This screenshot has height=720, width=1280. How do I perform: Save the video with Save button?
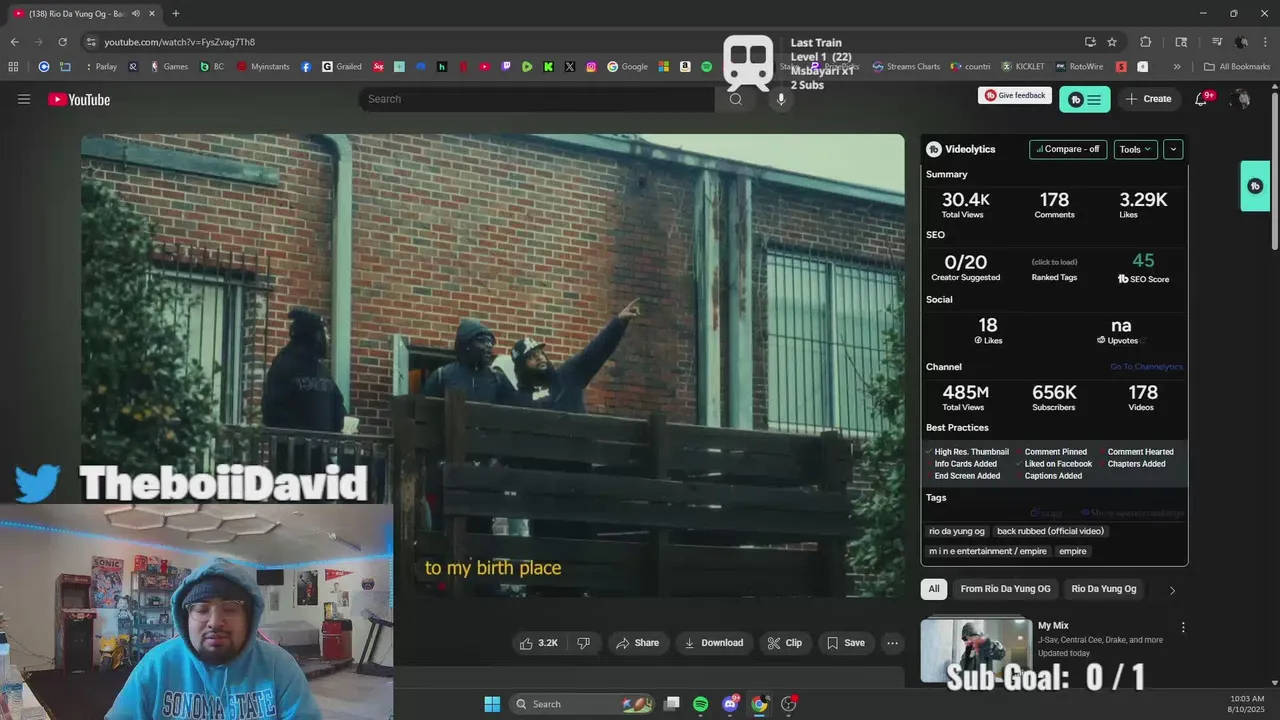(x=845, y=643)
